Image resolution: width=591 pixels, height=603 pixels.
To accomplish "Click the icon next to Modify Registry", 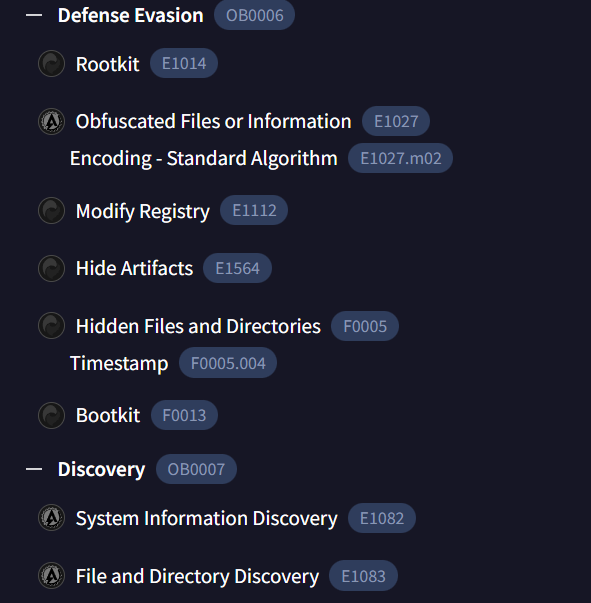I will [52, 210].
